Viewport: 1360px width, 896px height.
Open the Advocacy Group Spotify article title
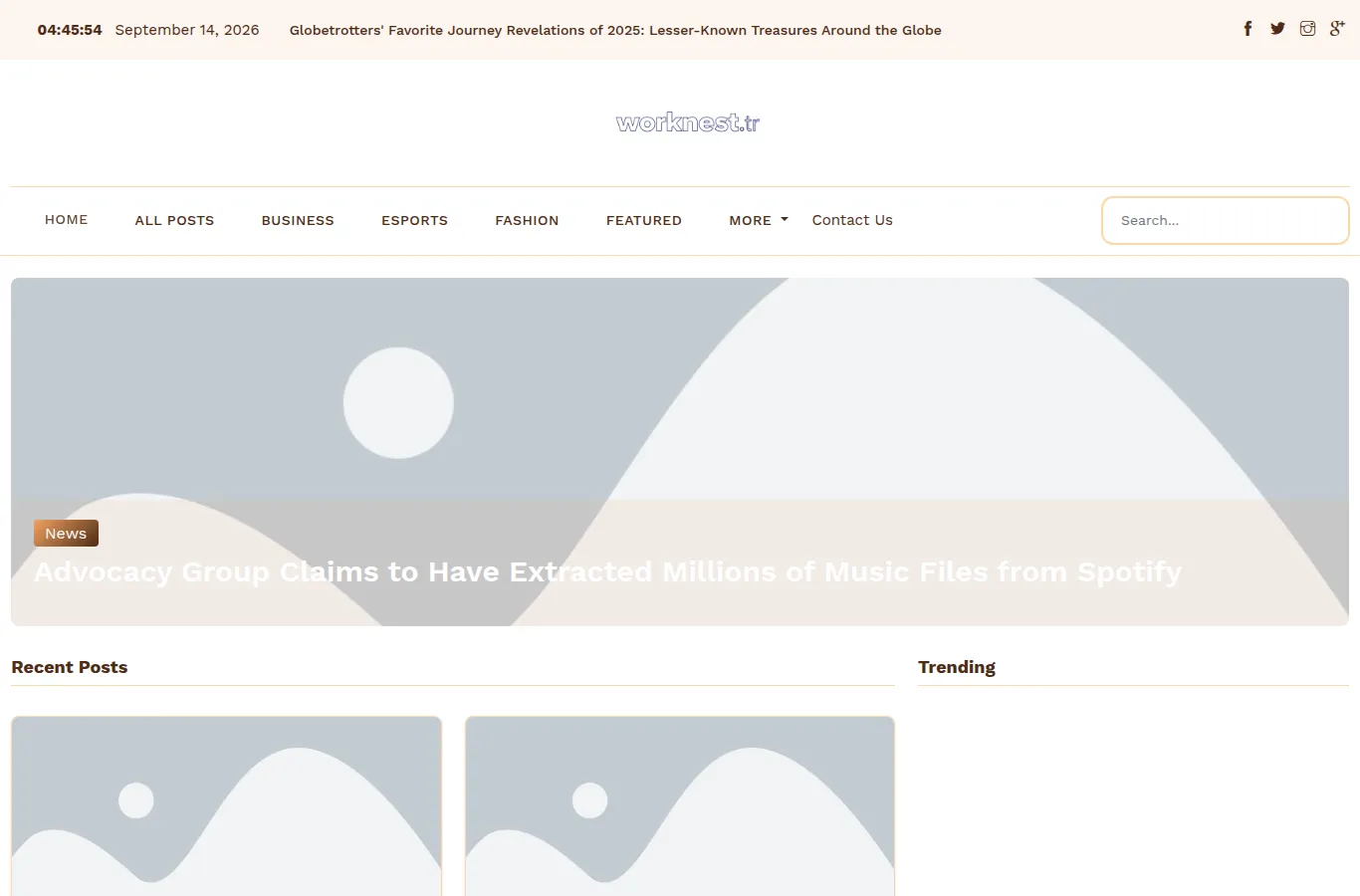607,571
